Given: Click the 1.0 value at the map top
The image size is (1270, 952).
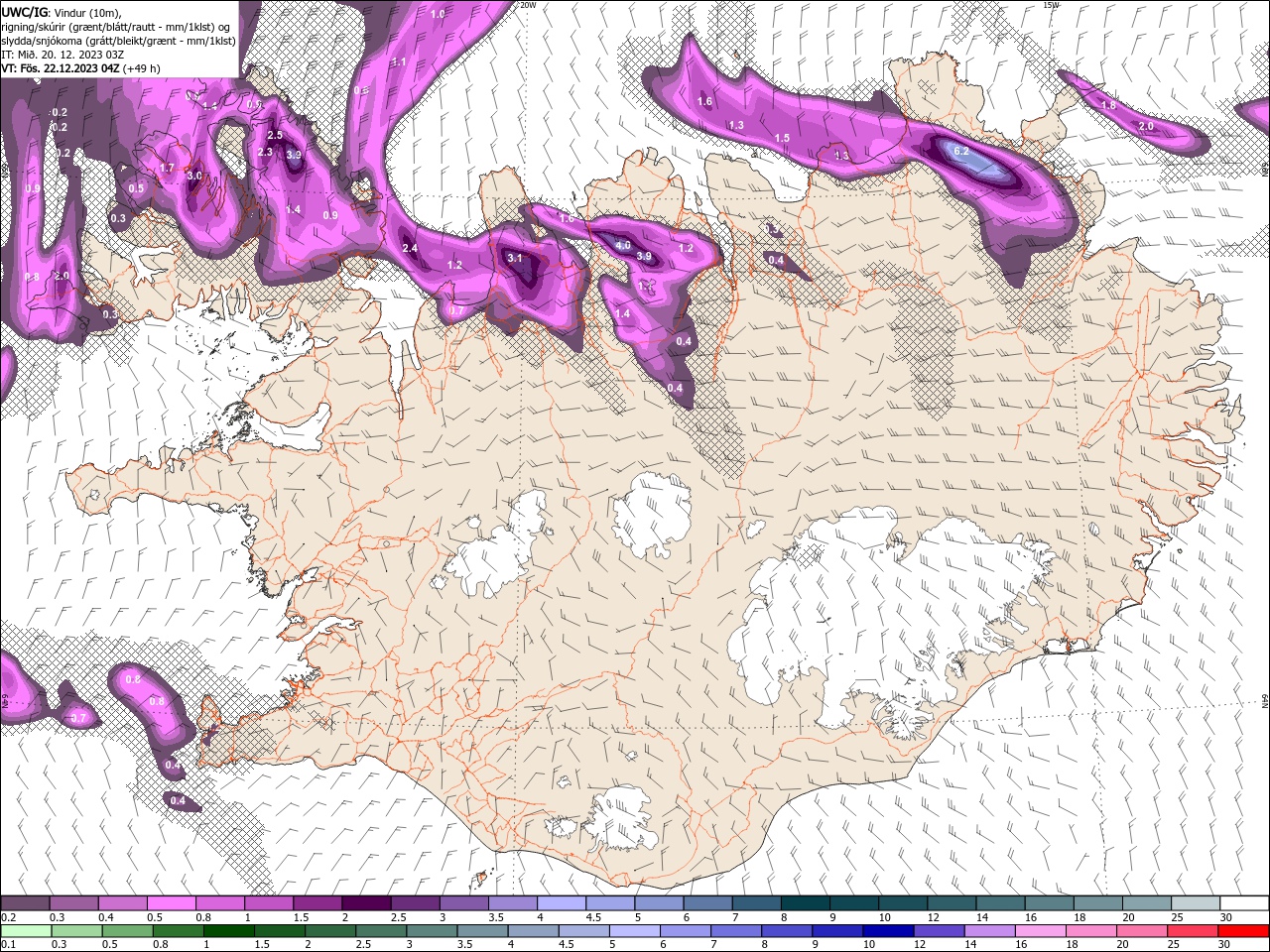Looking at the screenshot, I should [x=439, y=15].
